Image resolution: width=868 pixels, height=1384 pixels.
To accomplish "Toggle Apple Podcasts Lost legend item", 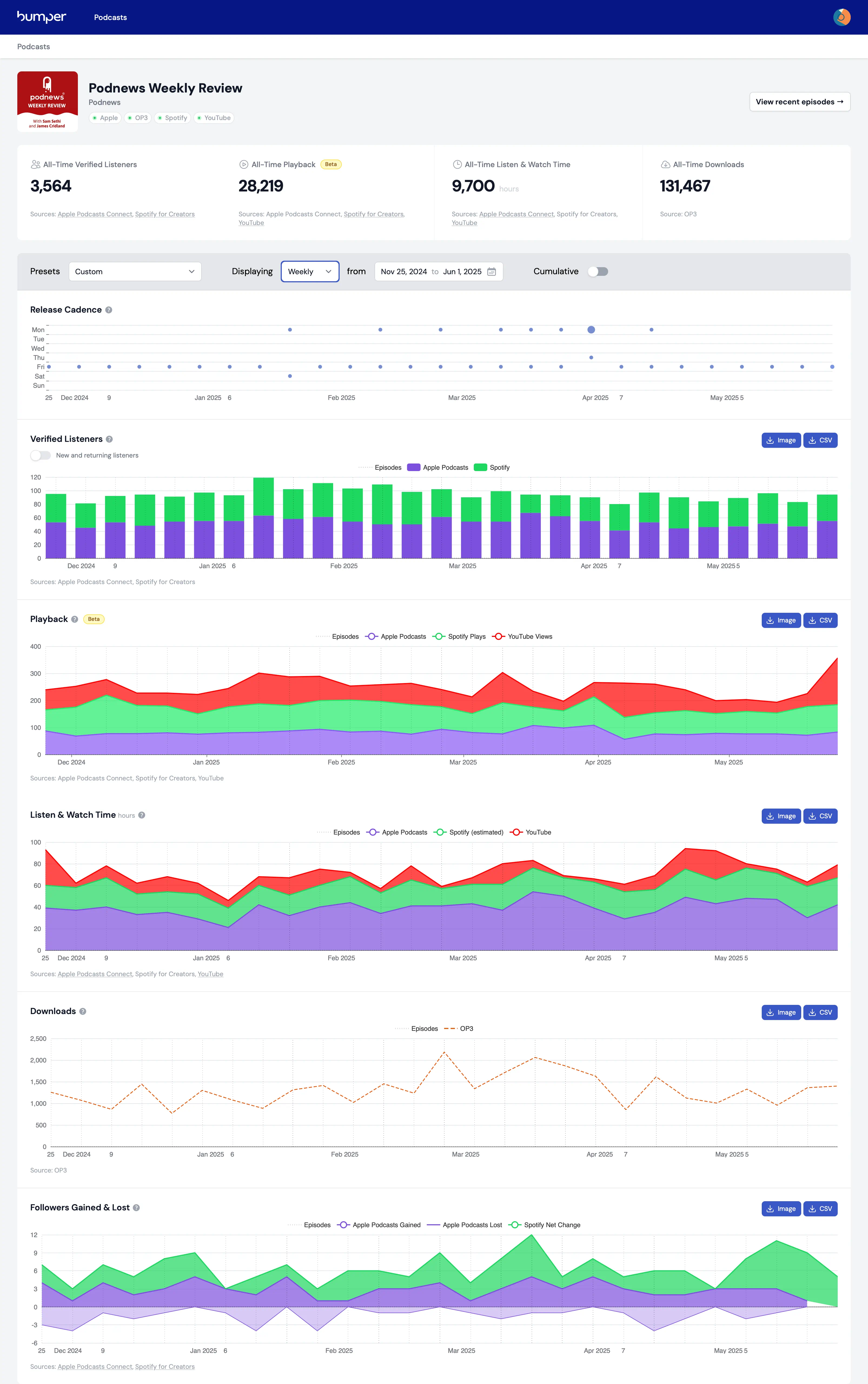I will [x=465, y=1225].
